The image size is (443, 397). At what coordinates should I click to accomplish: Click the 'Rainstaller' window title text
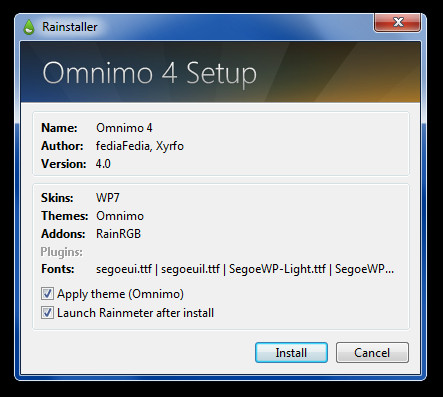70,27
